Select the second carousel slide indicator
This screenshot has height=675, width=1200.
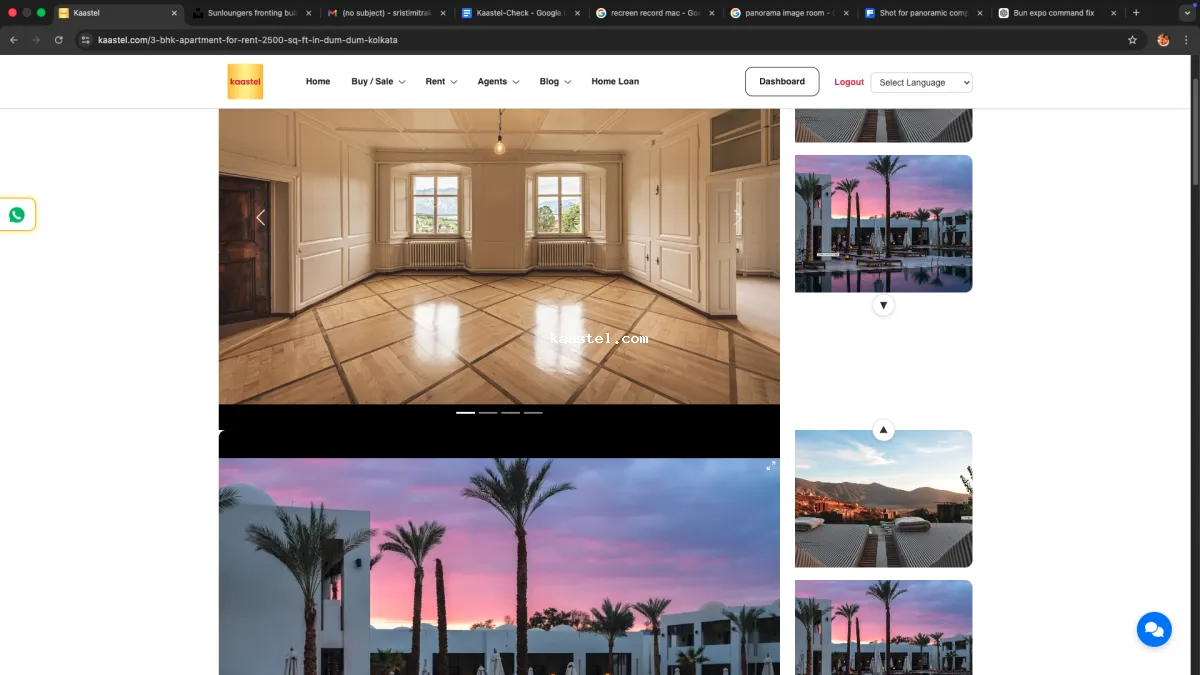coord(488,412)
